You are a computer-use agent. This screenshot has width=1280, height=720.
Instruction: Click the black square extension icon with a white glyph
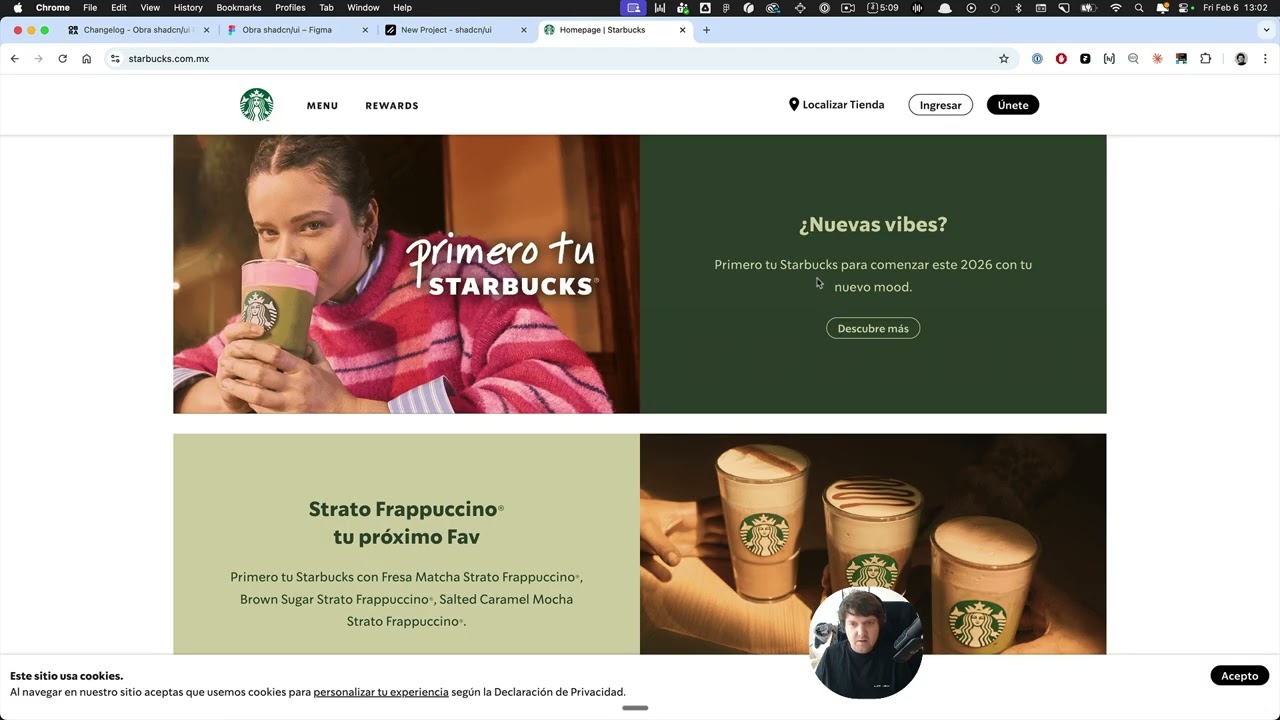tap(1085, 59)
